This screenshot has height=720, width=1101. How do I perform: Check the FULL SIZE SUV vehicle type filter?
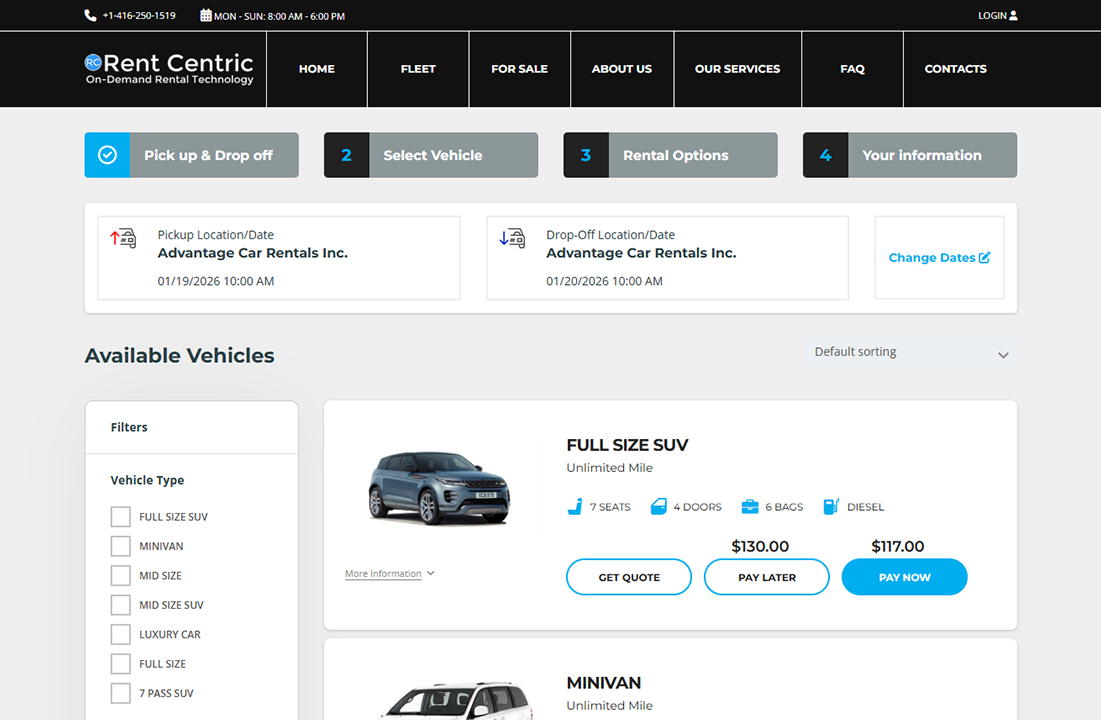(x=120, y=516)
